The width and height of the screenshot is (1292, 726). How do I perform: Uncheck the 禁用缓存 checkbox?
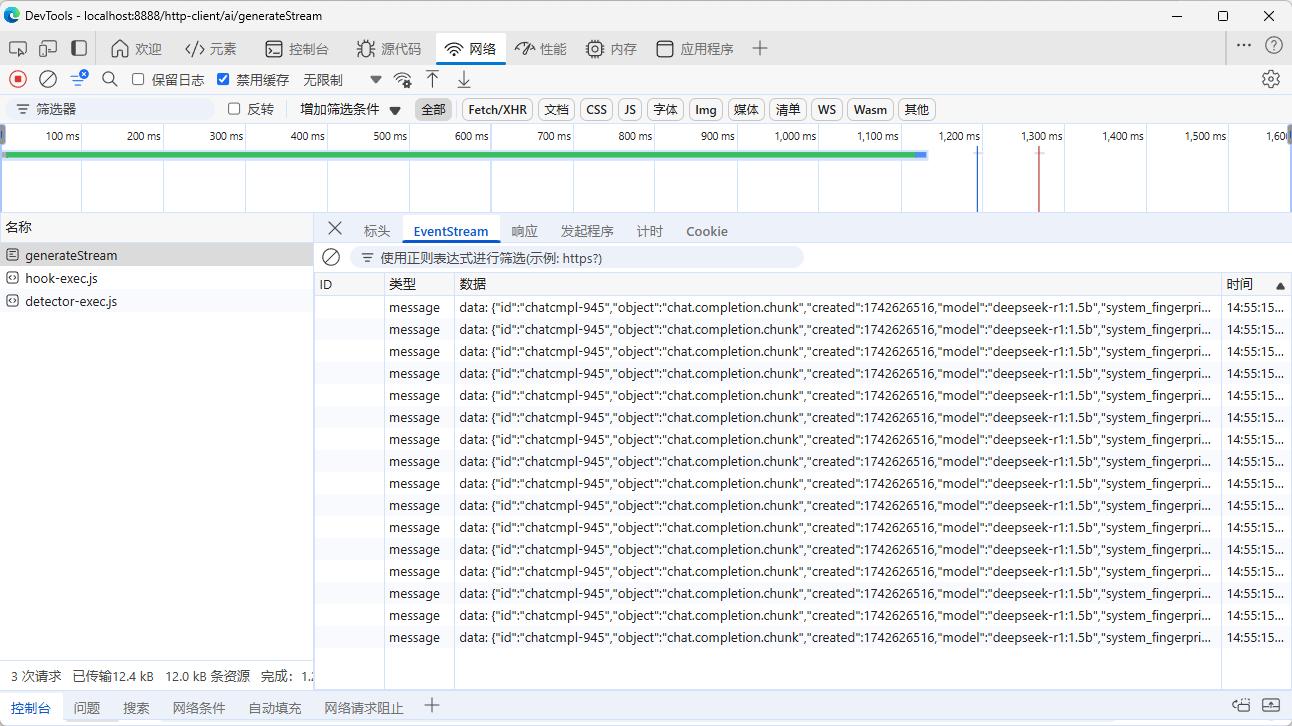pos(223,80)
